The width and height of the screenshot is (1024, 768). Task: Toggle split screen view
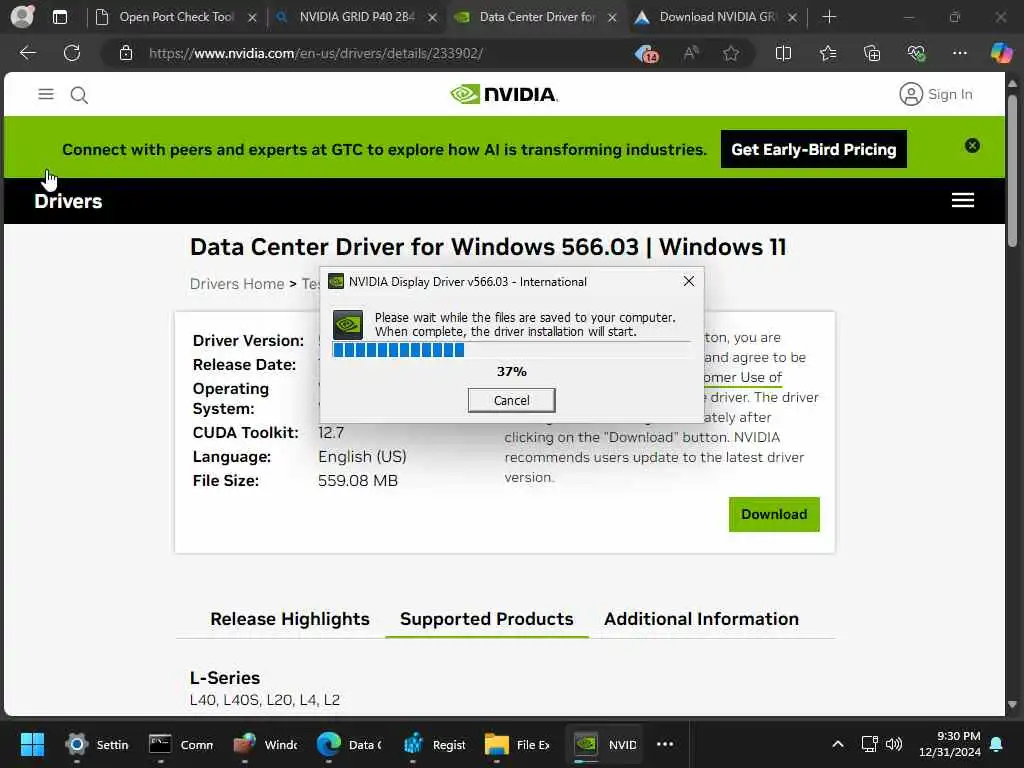point(783,53)
